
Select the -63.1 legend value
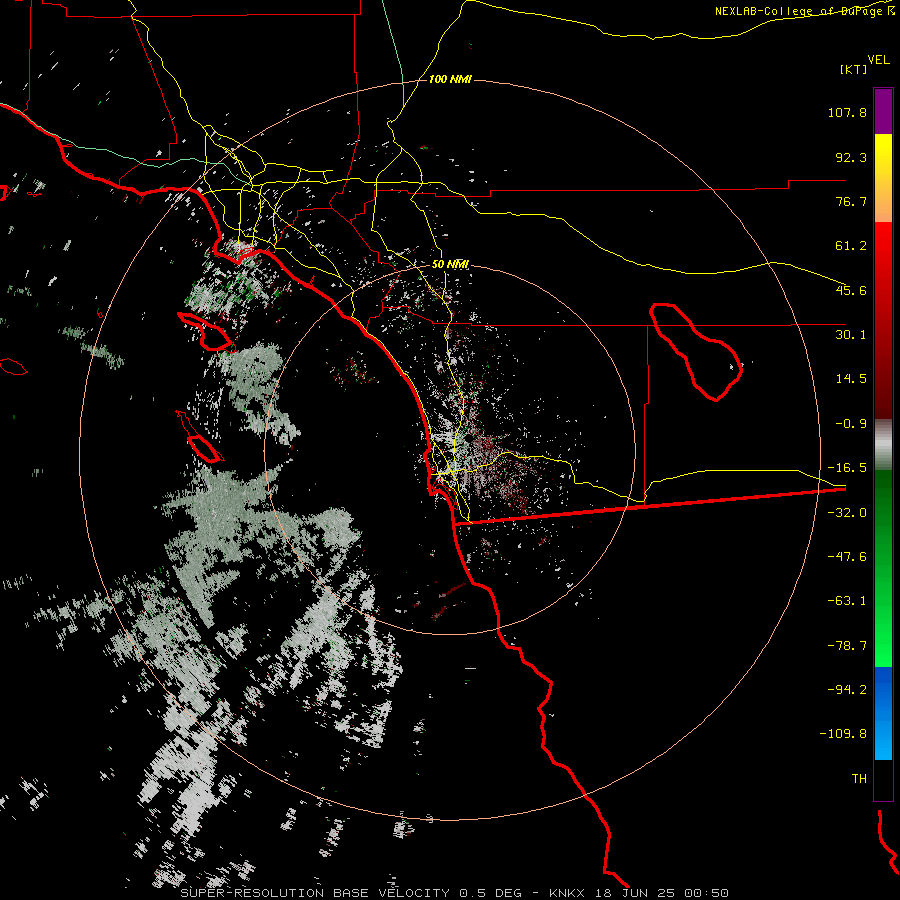pos(847,601)
